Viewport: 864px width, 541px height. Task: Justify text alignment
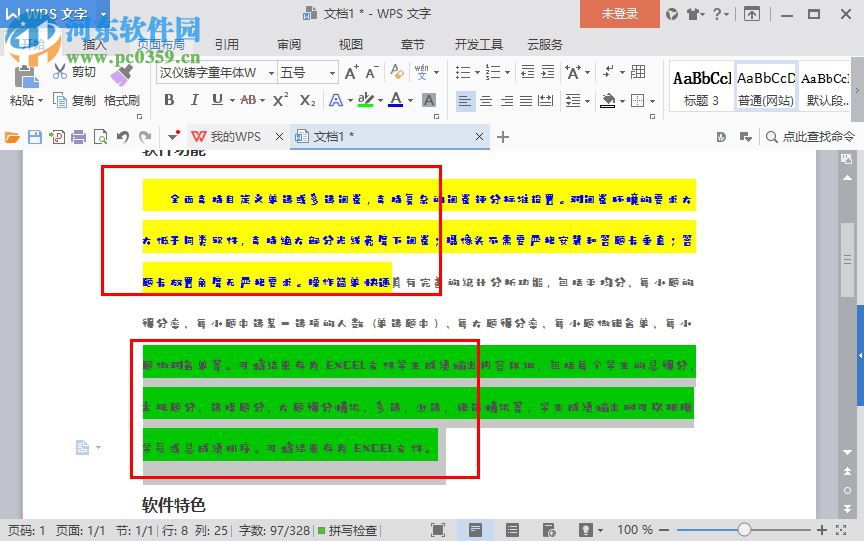point(526,101)
